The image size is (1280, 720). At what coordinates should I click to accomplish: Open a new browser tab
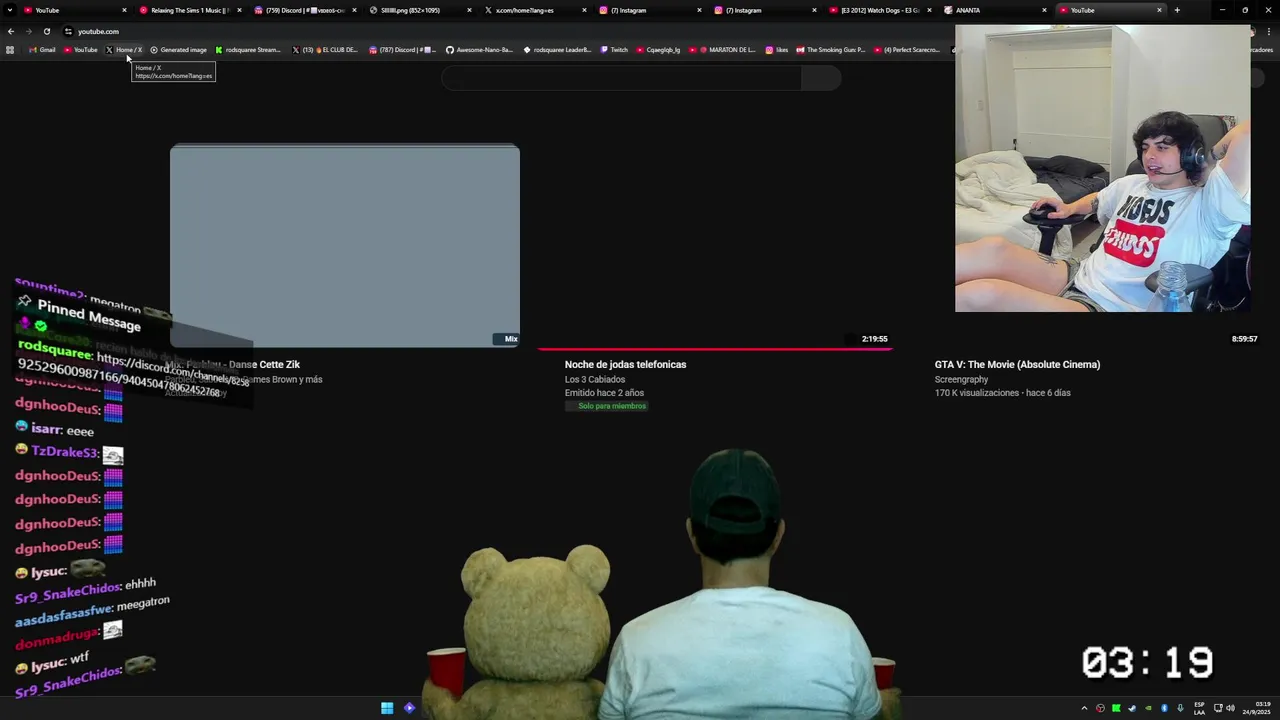(1177, 10)
